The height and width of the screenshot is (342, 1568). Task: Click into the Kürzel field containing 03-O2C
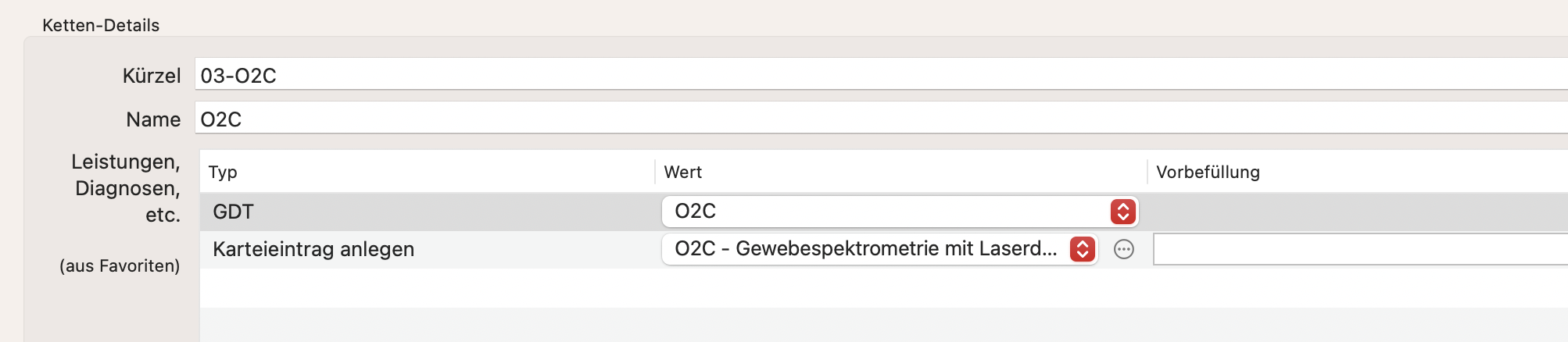(881, 75)
